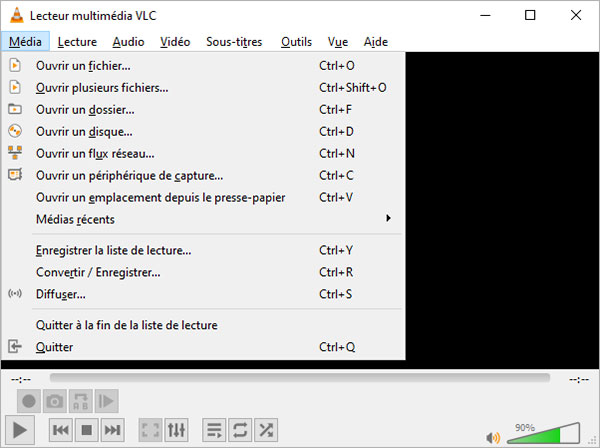
Task: Click remaining time label on right
Action: click(x=579, y=379)
